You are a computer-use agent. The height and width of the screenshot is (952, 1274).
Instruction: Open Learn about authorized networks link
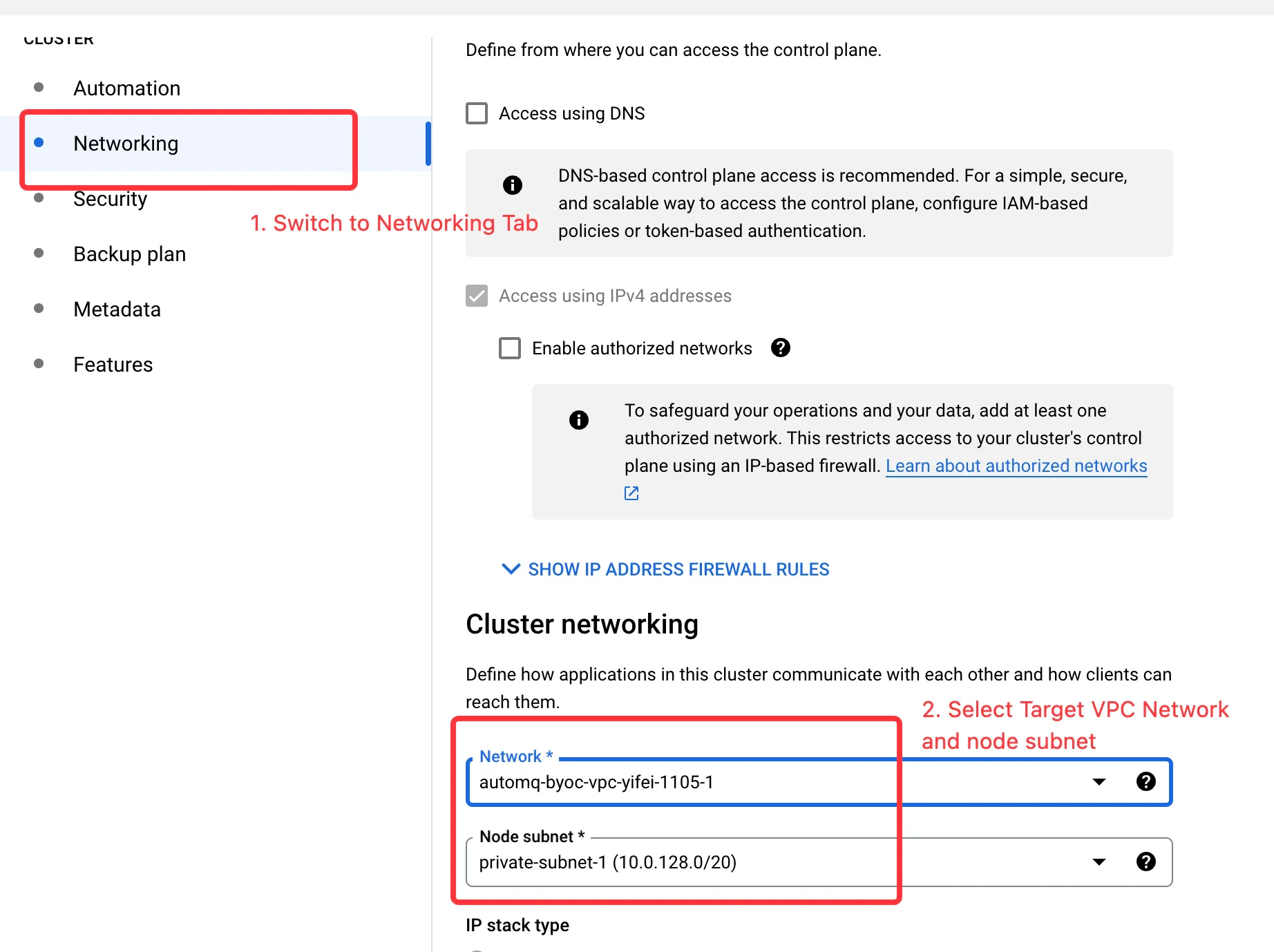coord(1016,466)
